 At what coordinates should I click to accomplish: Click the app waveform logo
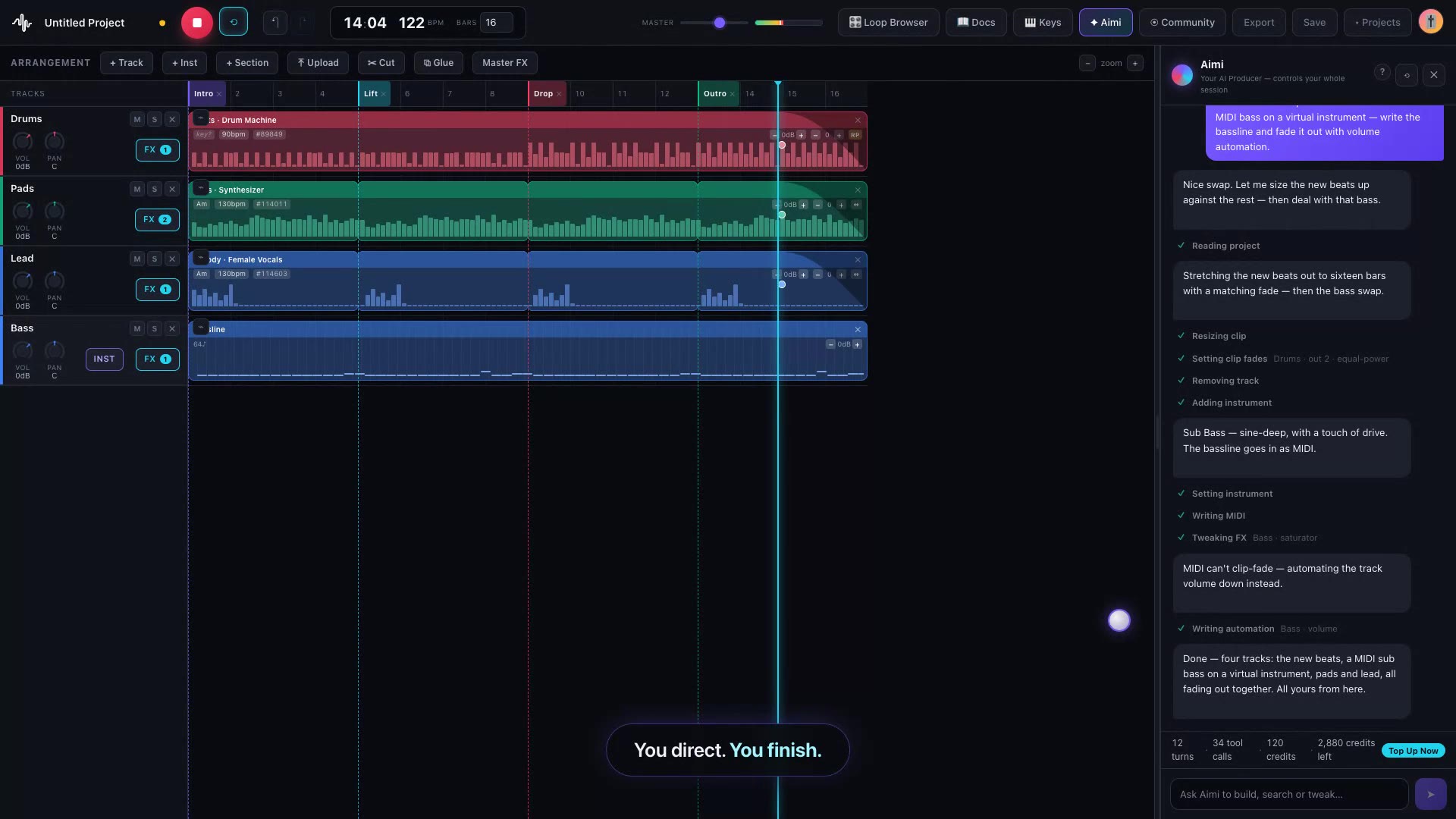pos(22,23)
